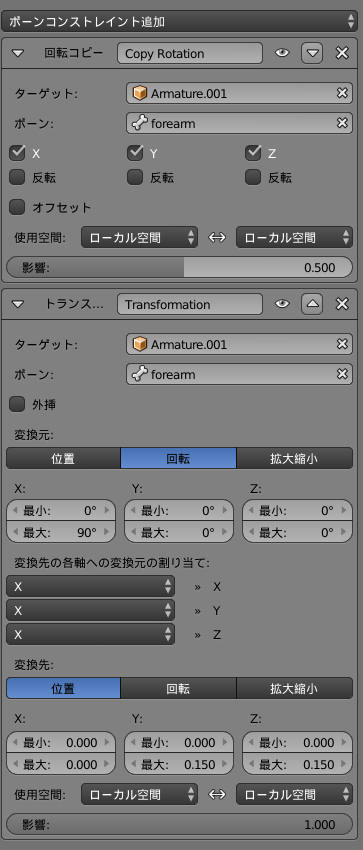This screenshot has height=850, width=363.
Task: Enable 反転 (invert) for the Z axis
Action: coord(253,177)
